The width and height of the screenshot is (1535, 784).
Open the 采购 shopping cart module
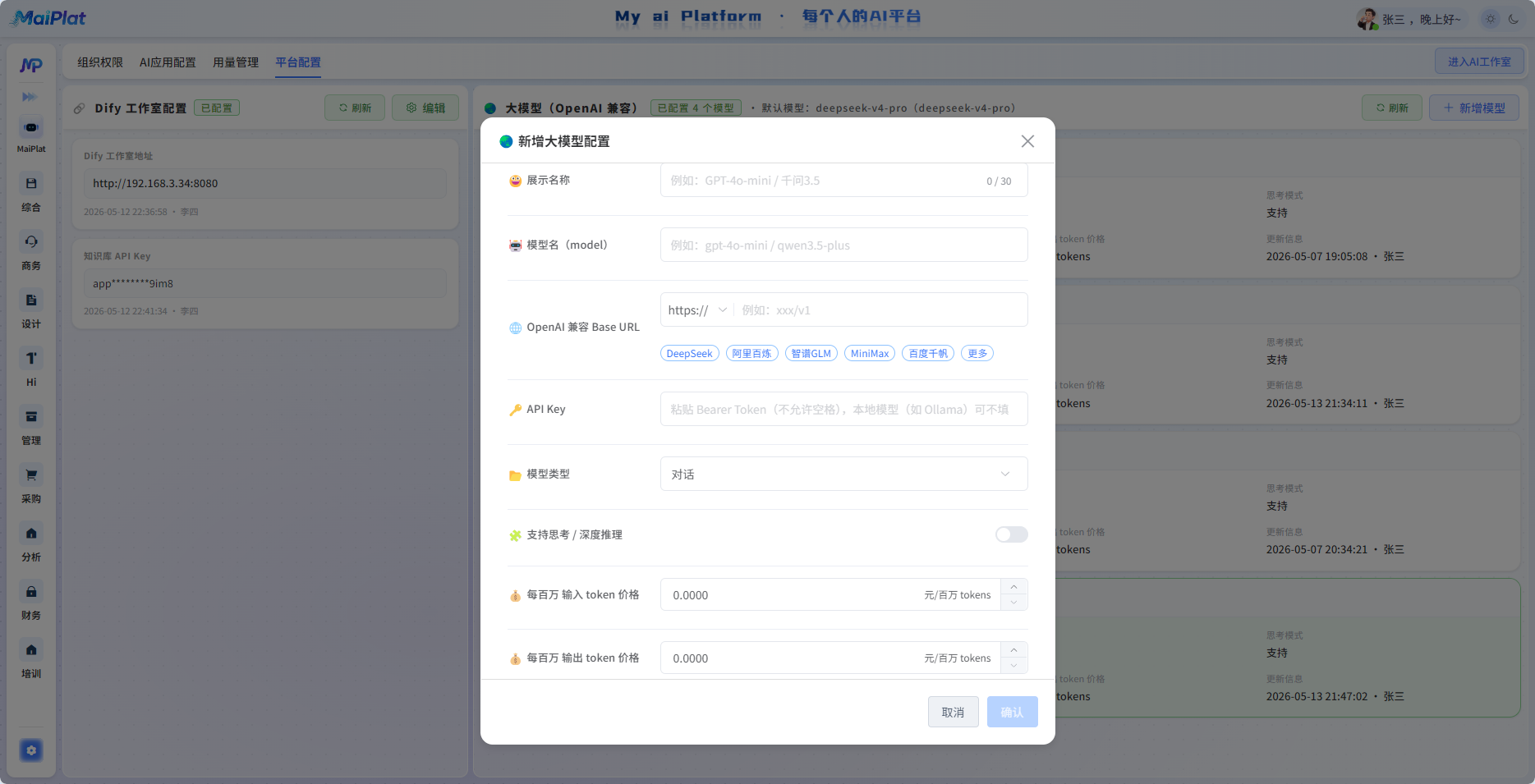point(31,475)
